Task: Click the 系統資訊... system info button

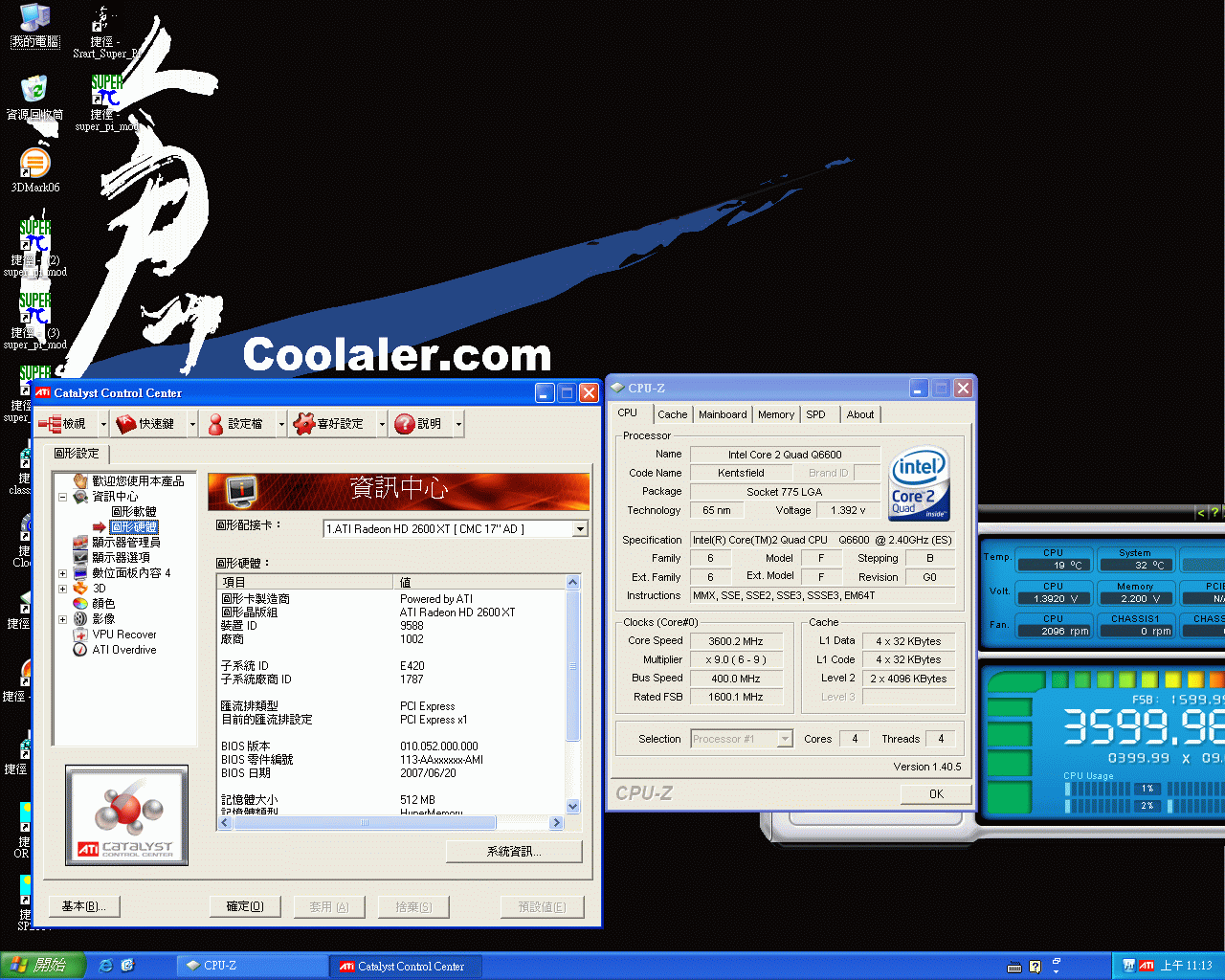Action: click(514, 852)
